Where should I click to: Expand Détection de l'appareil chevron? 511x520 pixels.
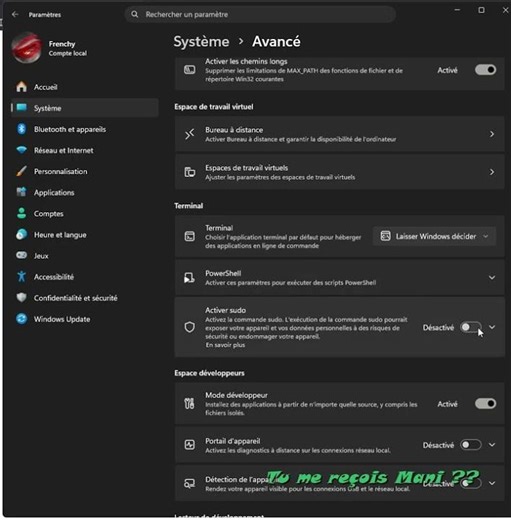tap(492, 483)
